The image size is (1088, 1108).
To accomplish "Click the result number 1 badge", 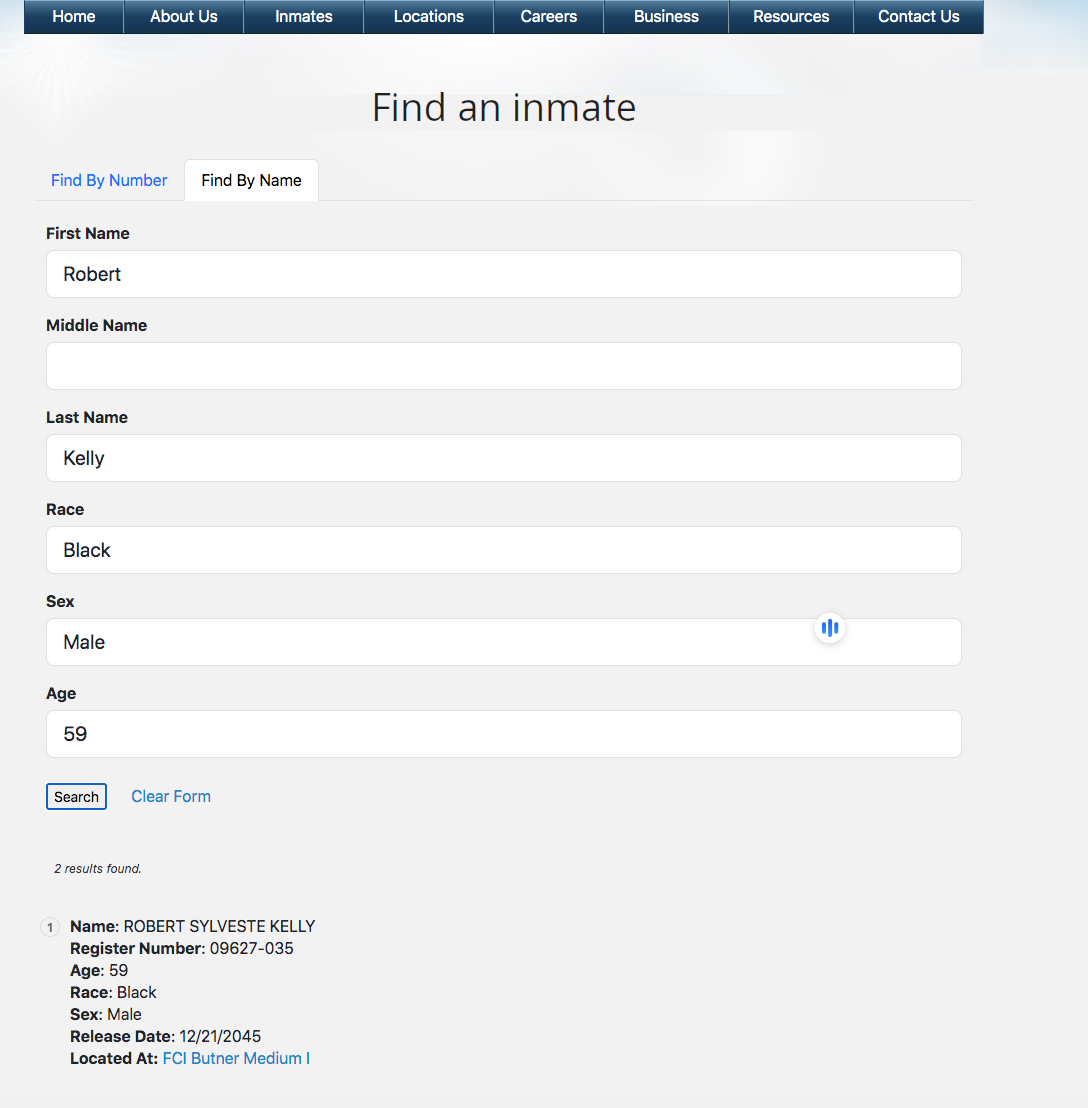I will 50,928.
